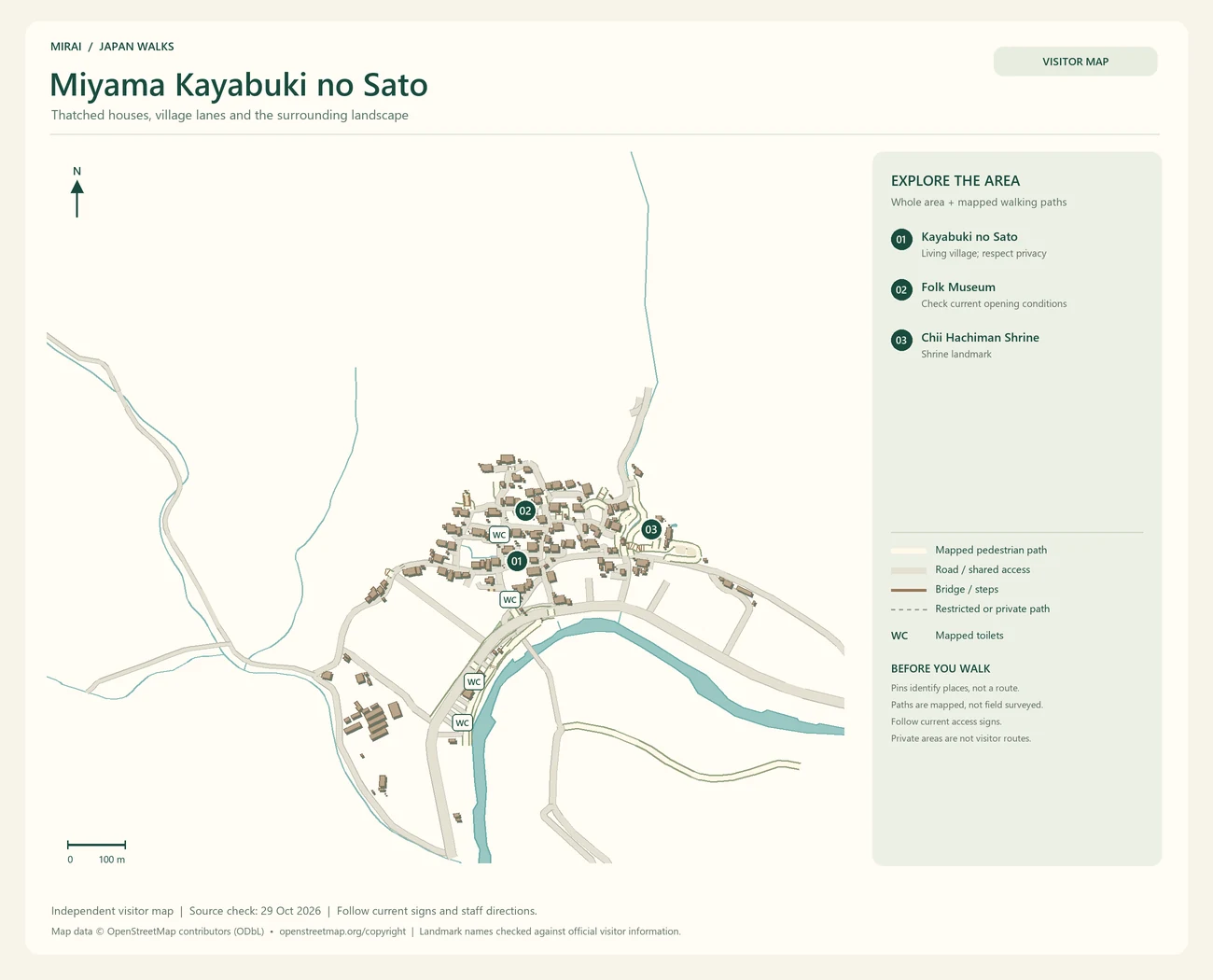1213x980 pixels.
Task: Select map pin 02 on the map
Action: (525, 511)
